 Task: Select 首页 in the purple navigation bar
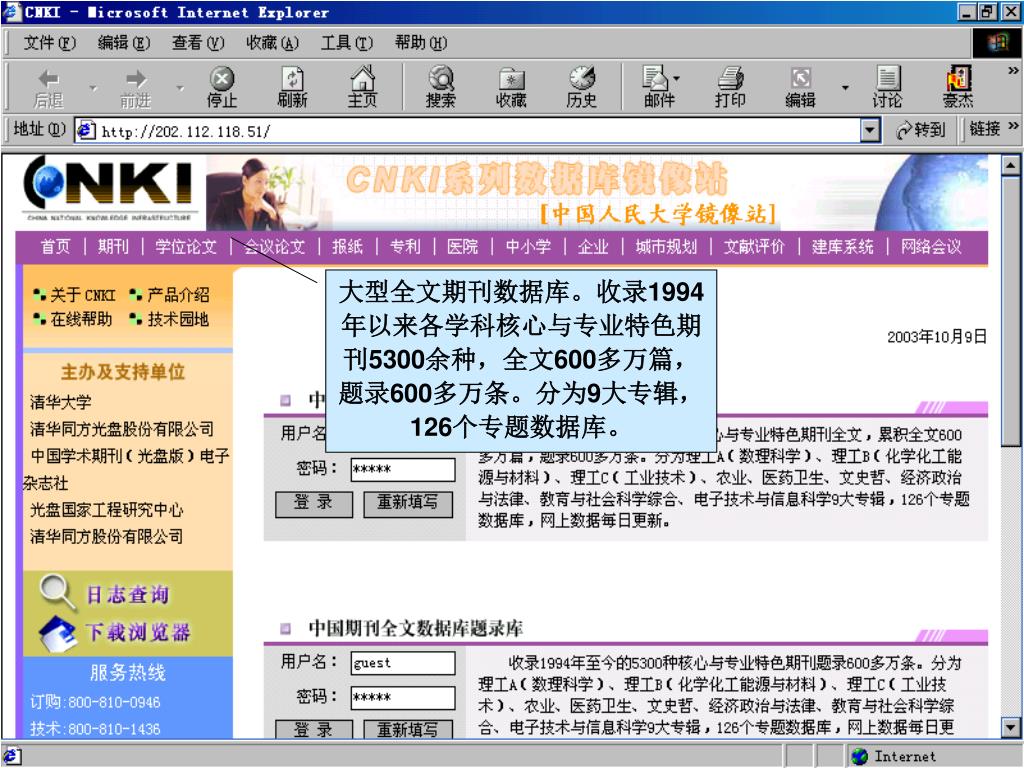(x=55, y=246)
